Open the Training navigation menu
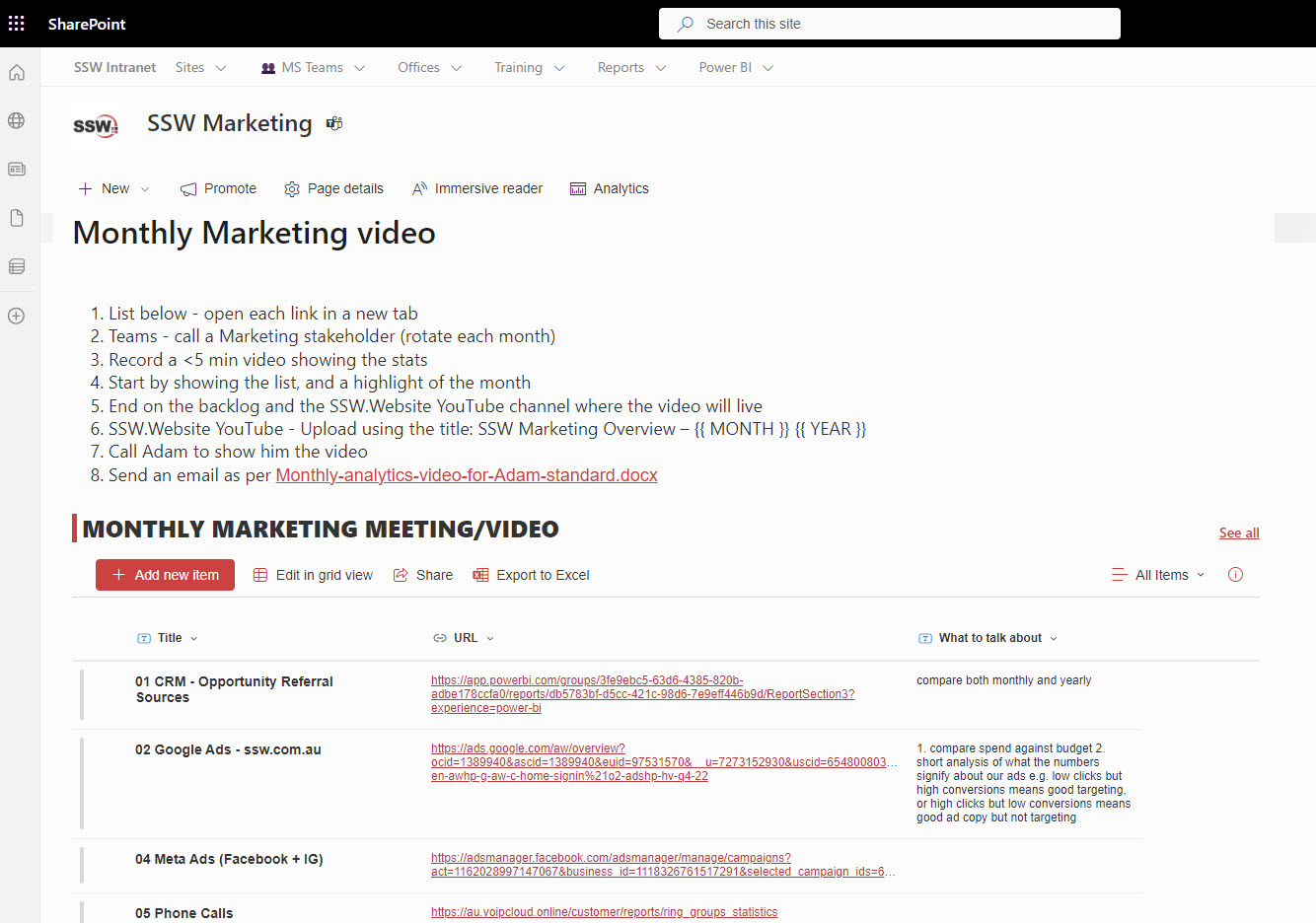Viewport: 1316px width, 923px height. click(529, 68)
